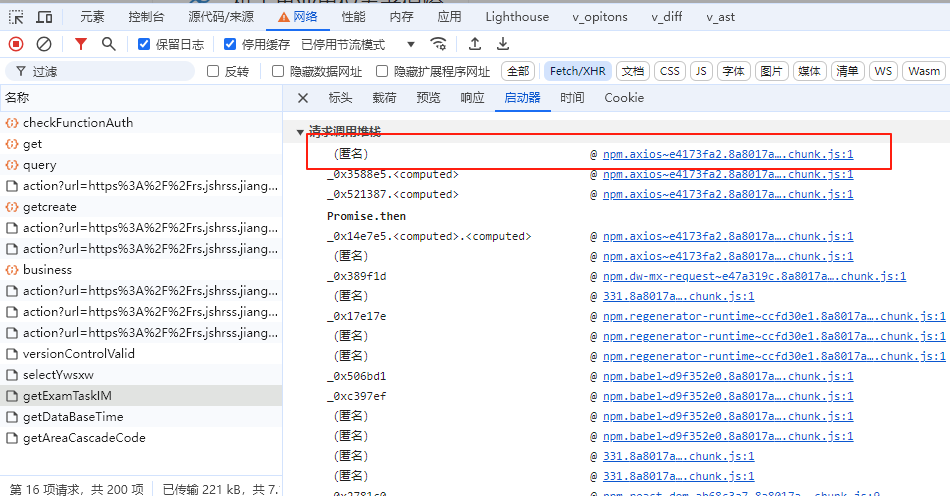Screen dimensions: 950x496
Task: Show the Payload detail tab
Action: pyautogui.click(x=384, y=98)
